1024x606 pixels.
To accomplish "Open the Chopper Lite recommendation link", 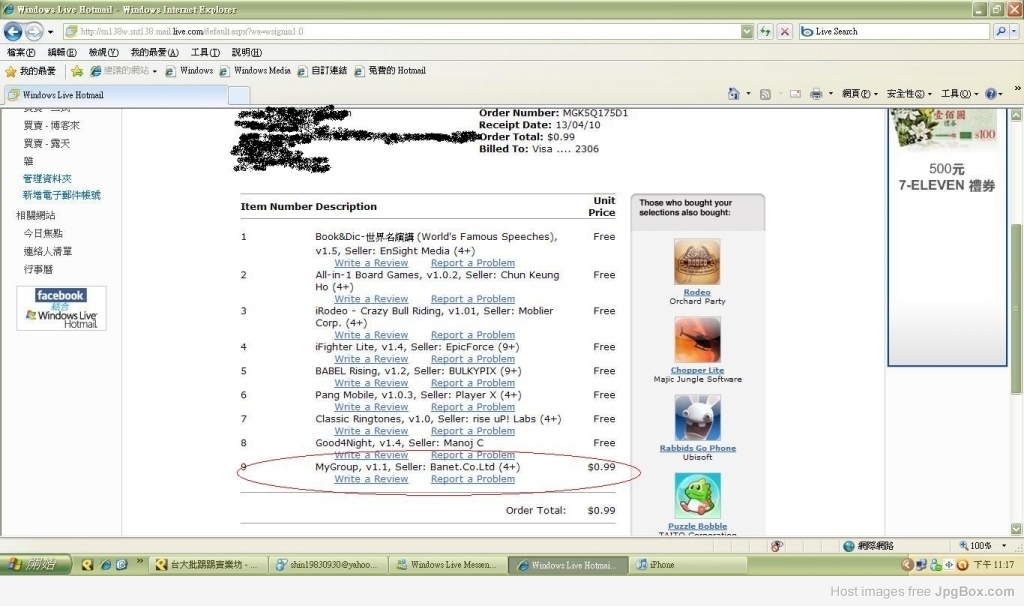I will [697, 370].
